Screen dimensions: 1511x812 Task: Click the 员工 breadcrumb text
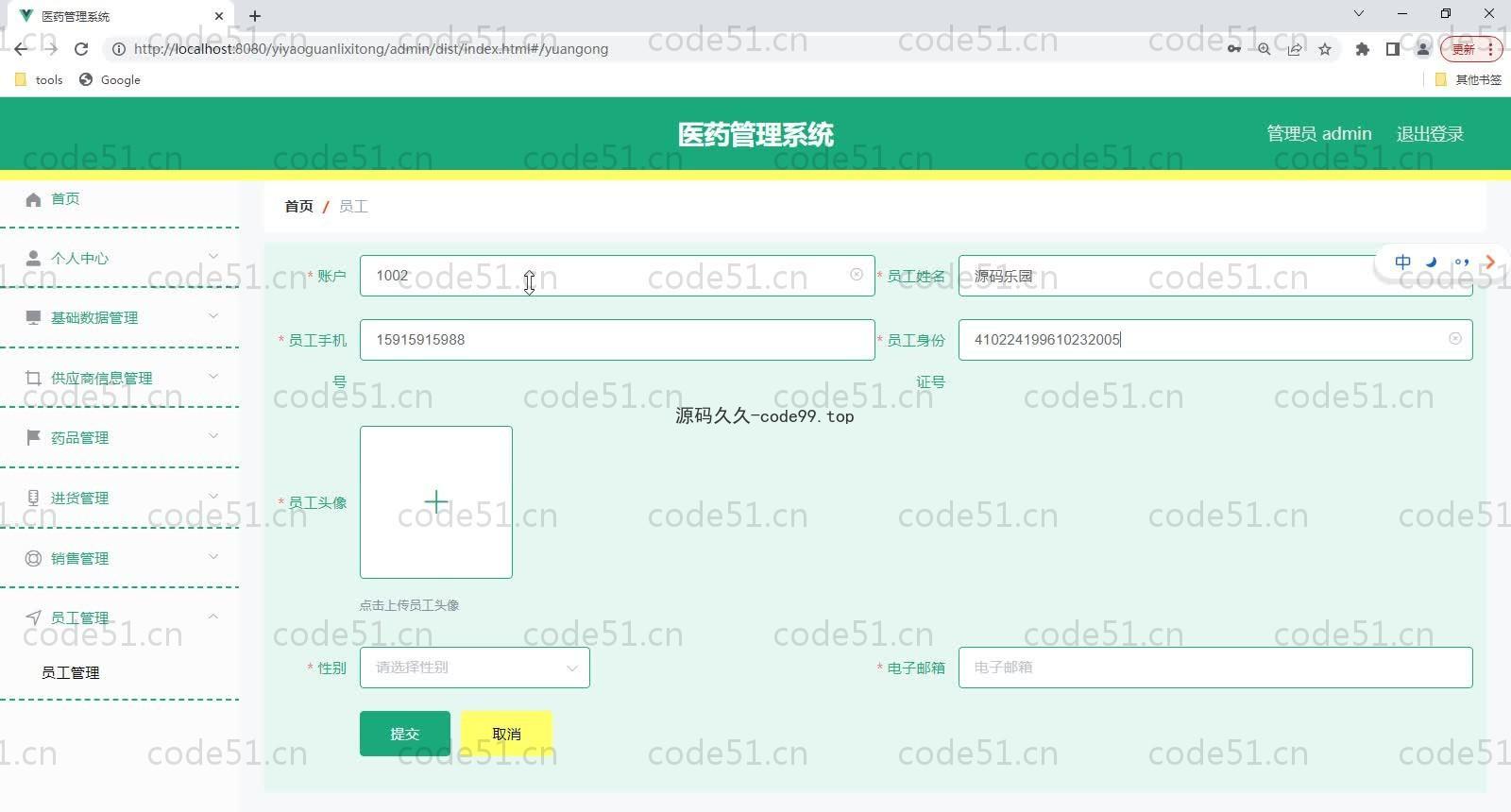[353, 206]
